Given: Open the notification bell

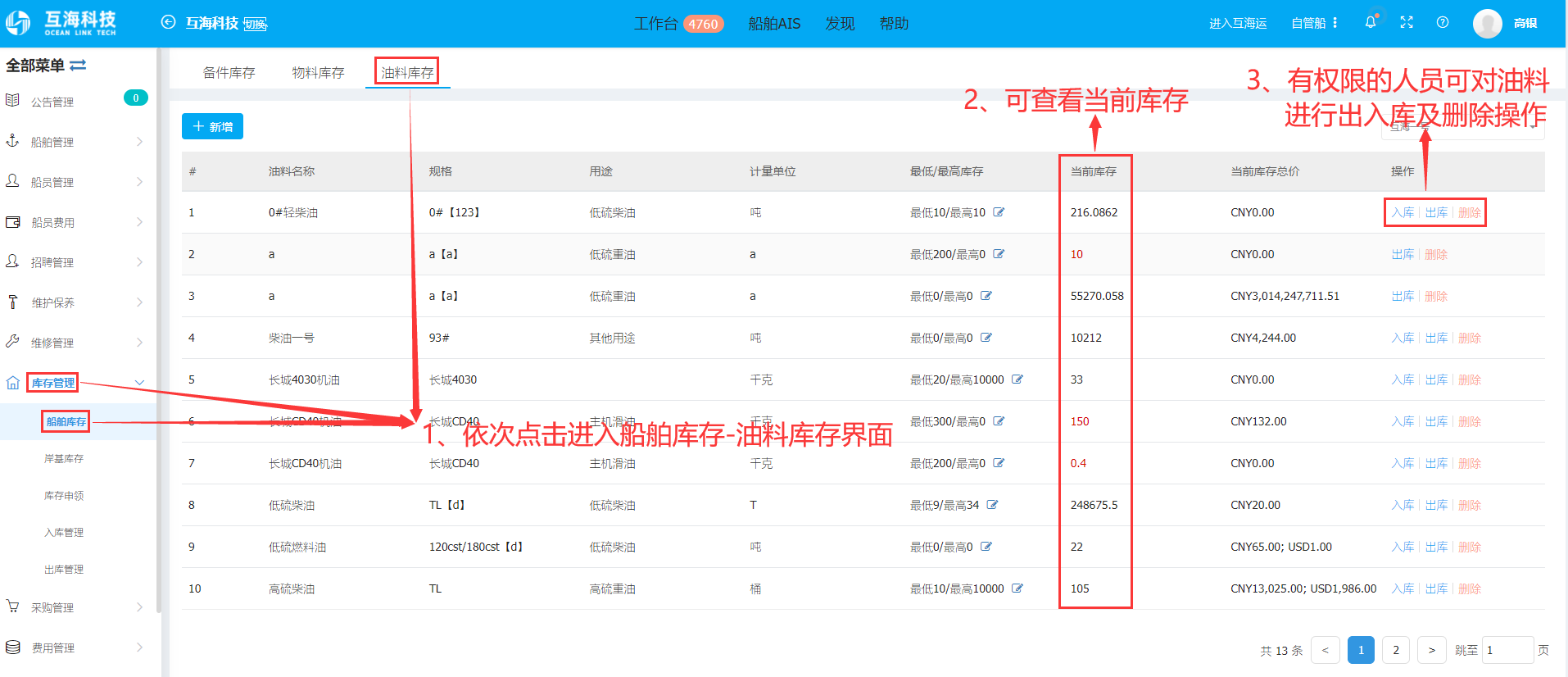Looking at the screenshot, I should [x=1371, y=22].
